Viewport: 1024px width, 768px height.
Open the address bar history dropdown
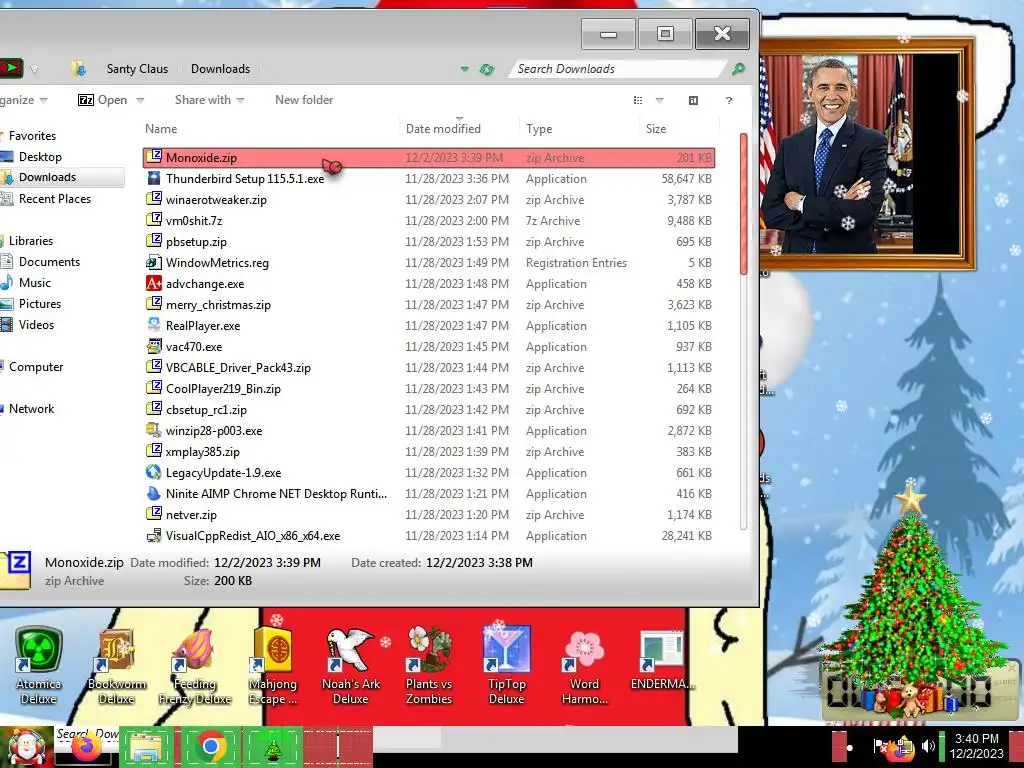point(464,69)
